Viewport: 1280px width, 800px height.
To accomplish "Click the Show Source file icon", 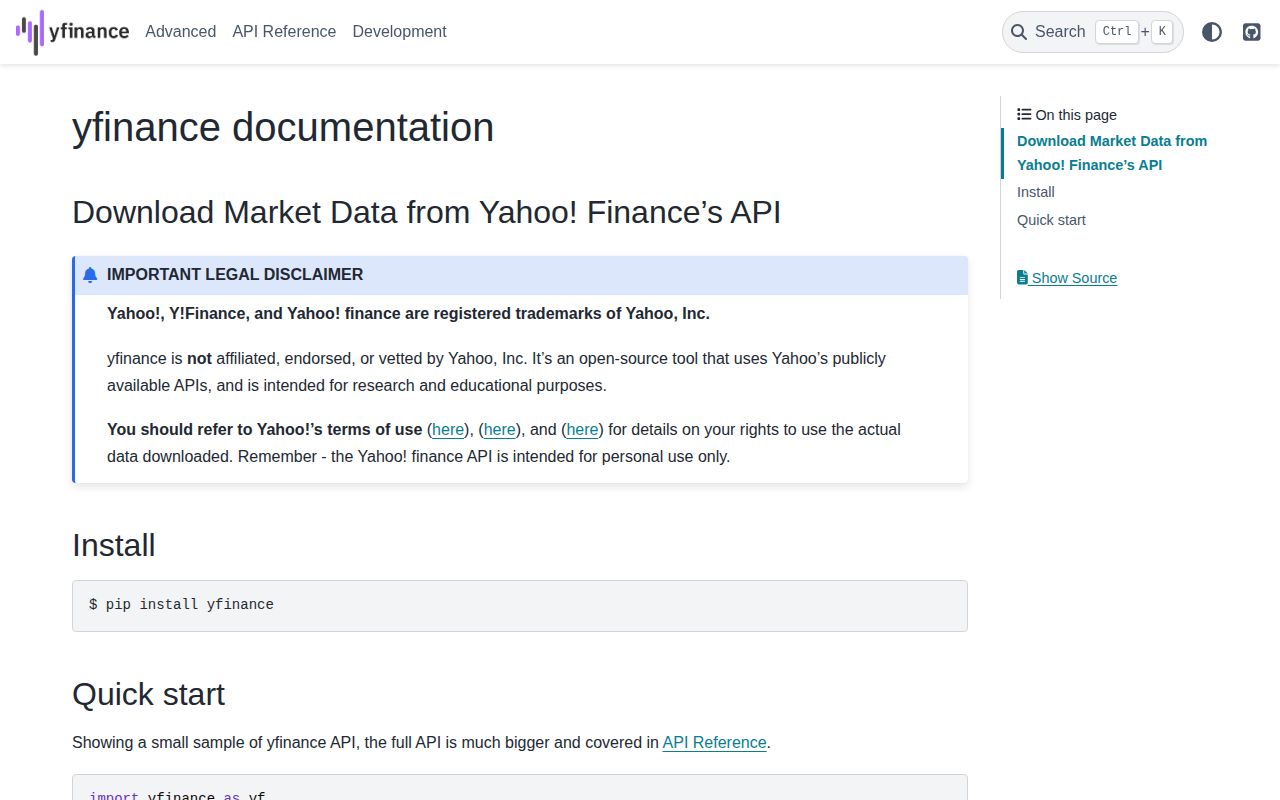I will [1022, 278].
